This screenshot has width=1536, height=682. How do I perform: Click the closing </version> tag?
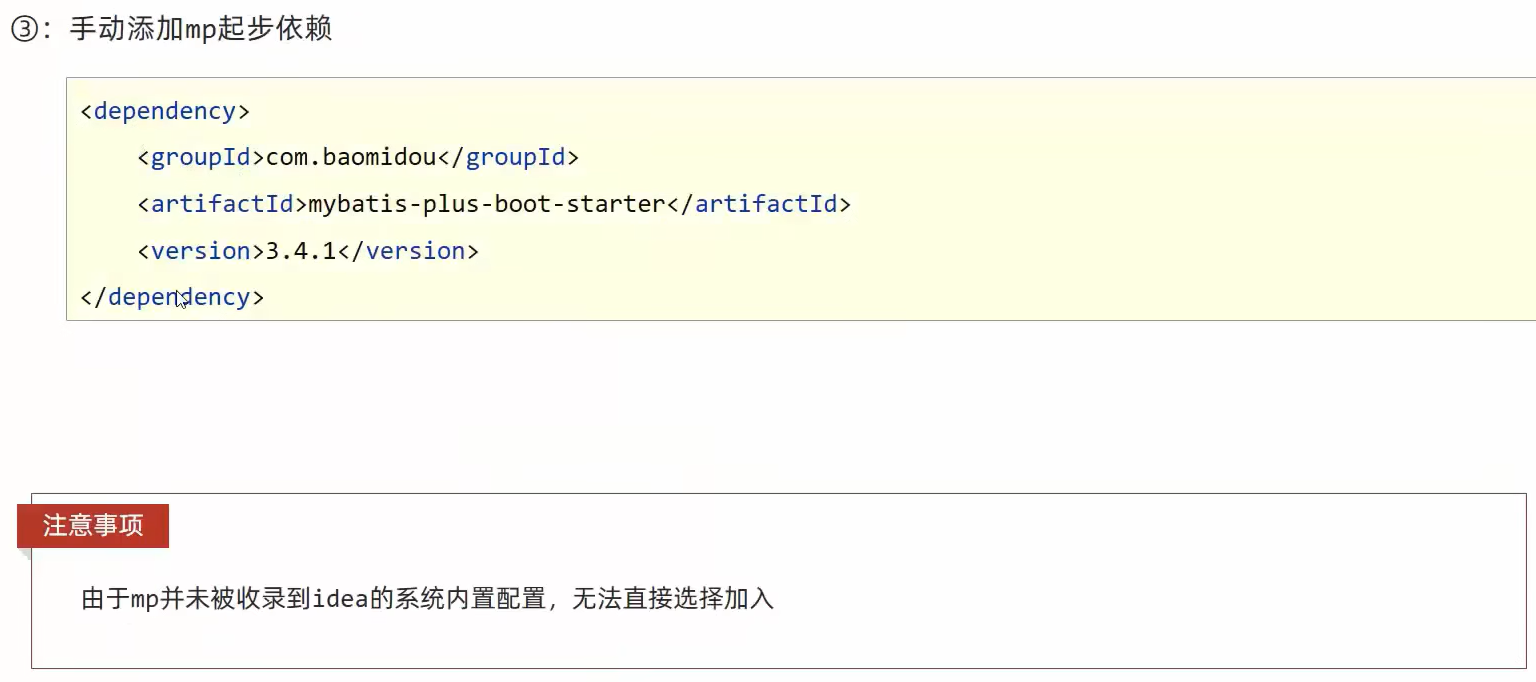[x=408, y=251]
